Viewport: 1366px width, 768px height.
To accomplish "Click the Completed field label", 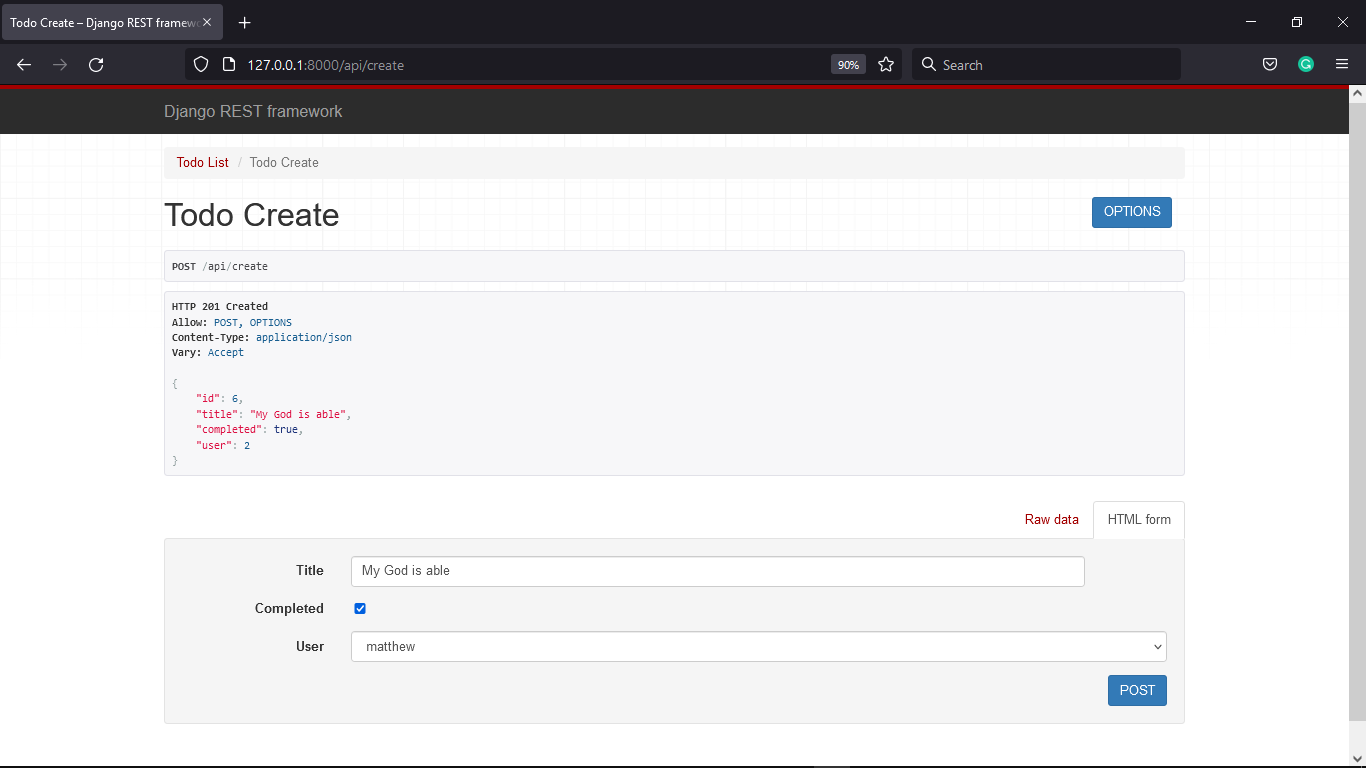I will click(x=289, y=609).
